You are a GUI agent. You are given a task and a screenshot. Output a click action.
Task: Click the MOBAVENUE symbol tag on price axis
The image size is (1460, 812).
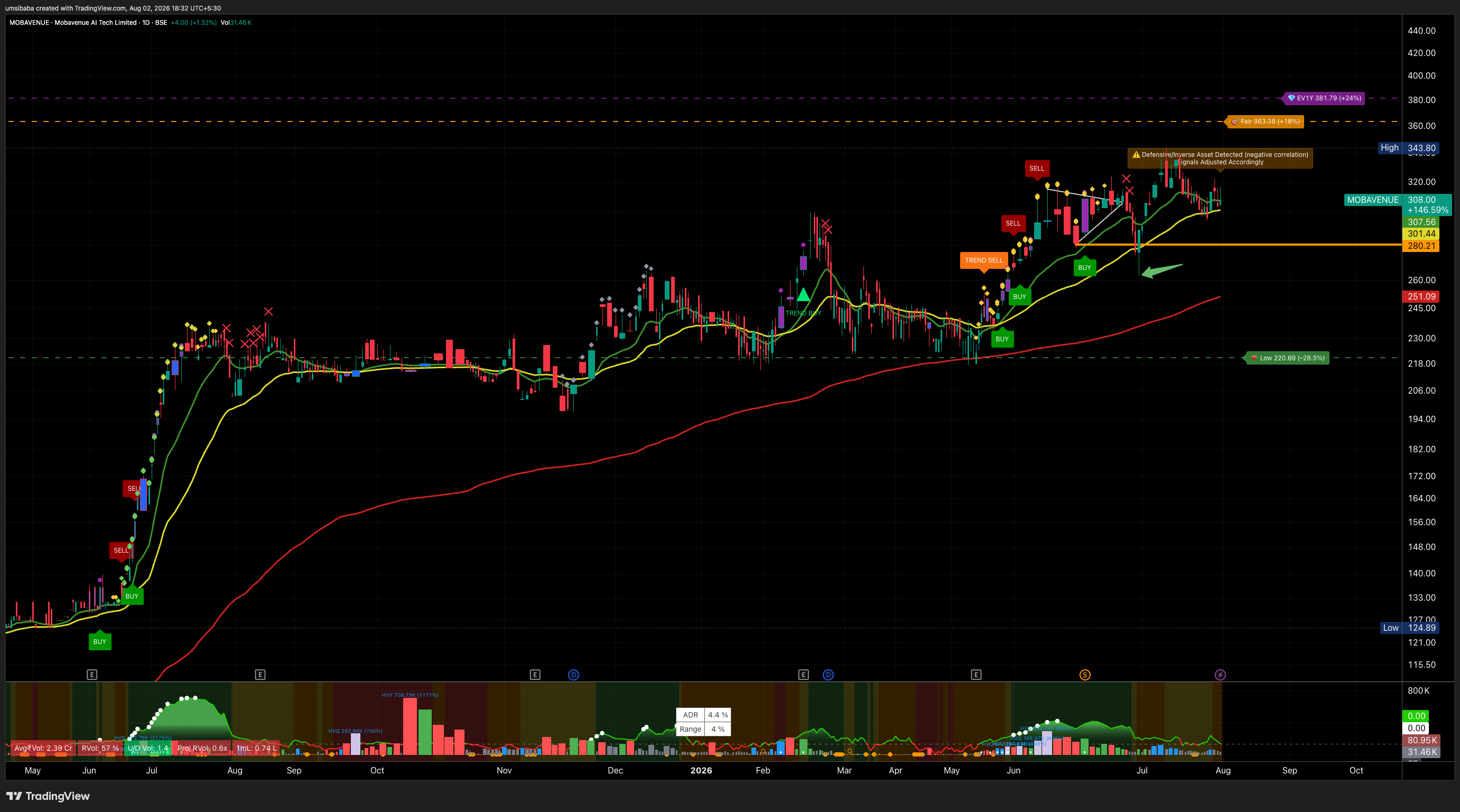1373,200
